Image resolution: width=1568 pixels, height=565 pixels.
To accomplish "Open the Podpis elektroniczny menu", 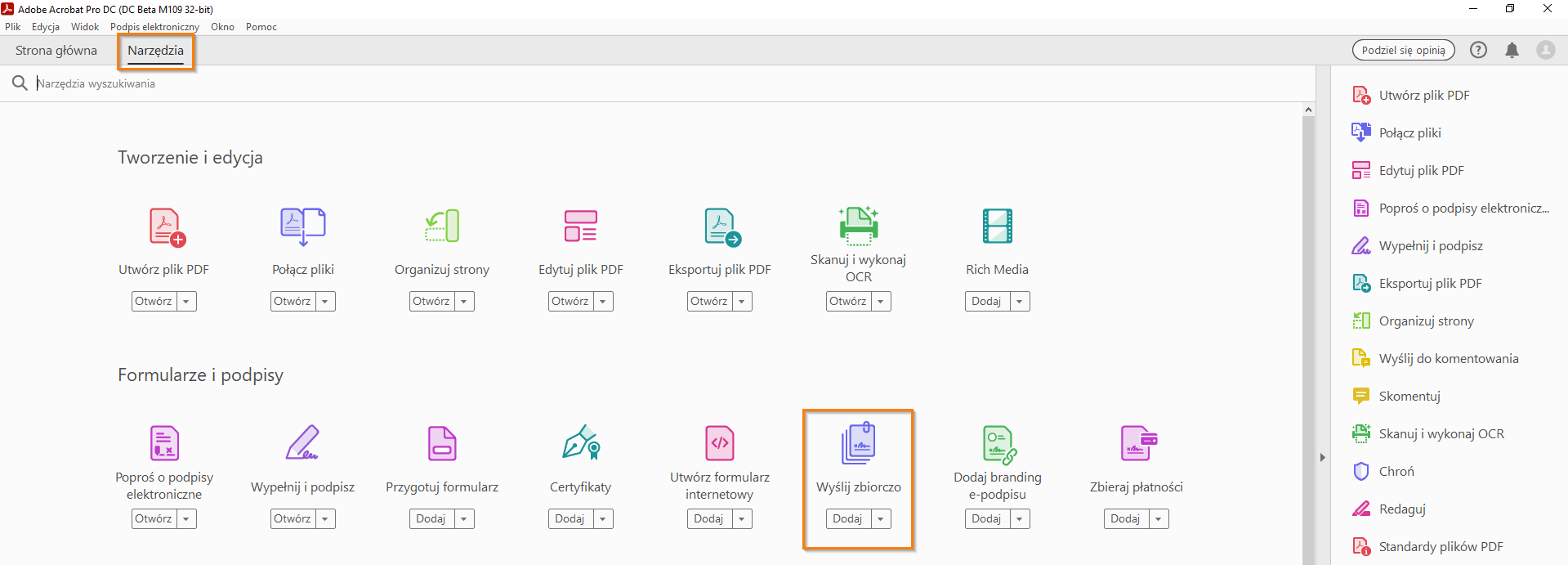I will 154,27.
